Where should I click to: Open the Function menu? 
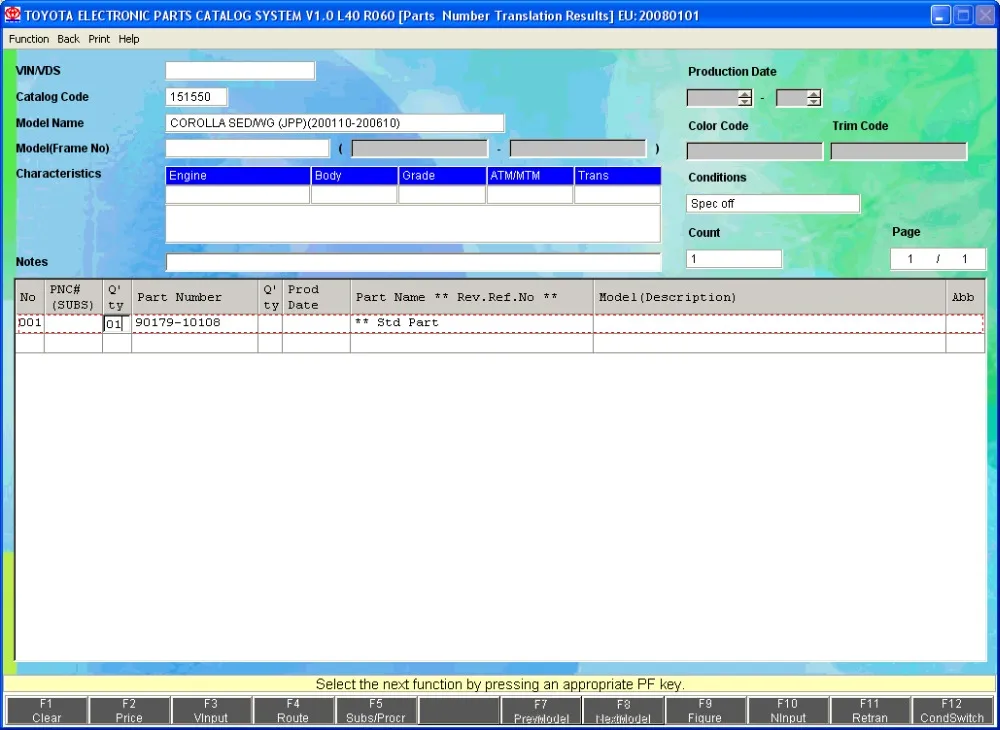29,39
